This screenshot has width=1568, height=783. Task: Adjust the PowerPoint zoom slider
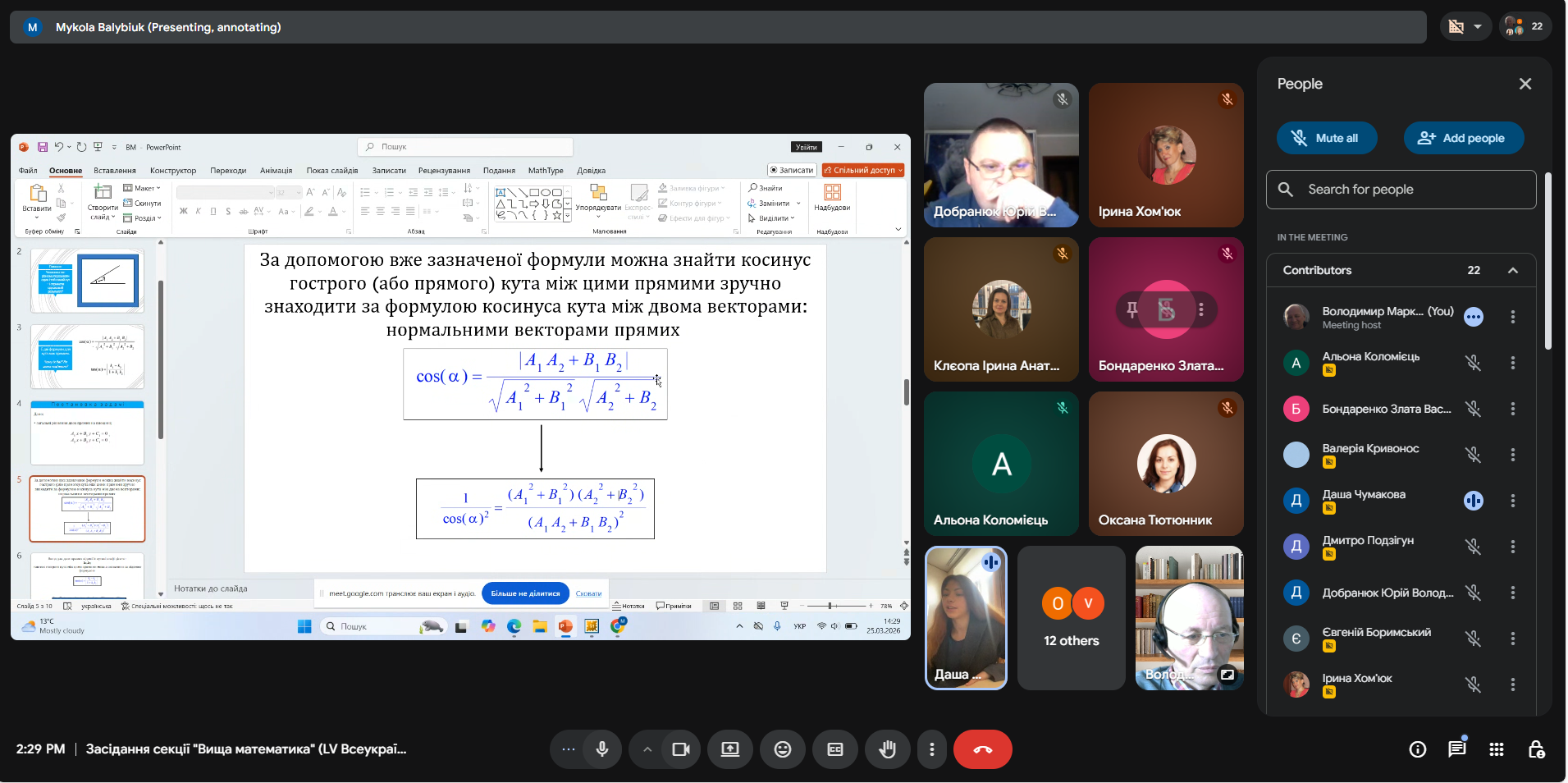click(830, 606)
